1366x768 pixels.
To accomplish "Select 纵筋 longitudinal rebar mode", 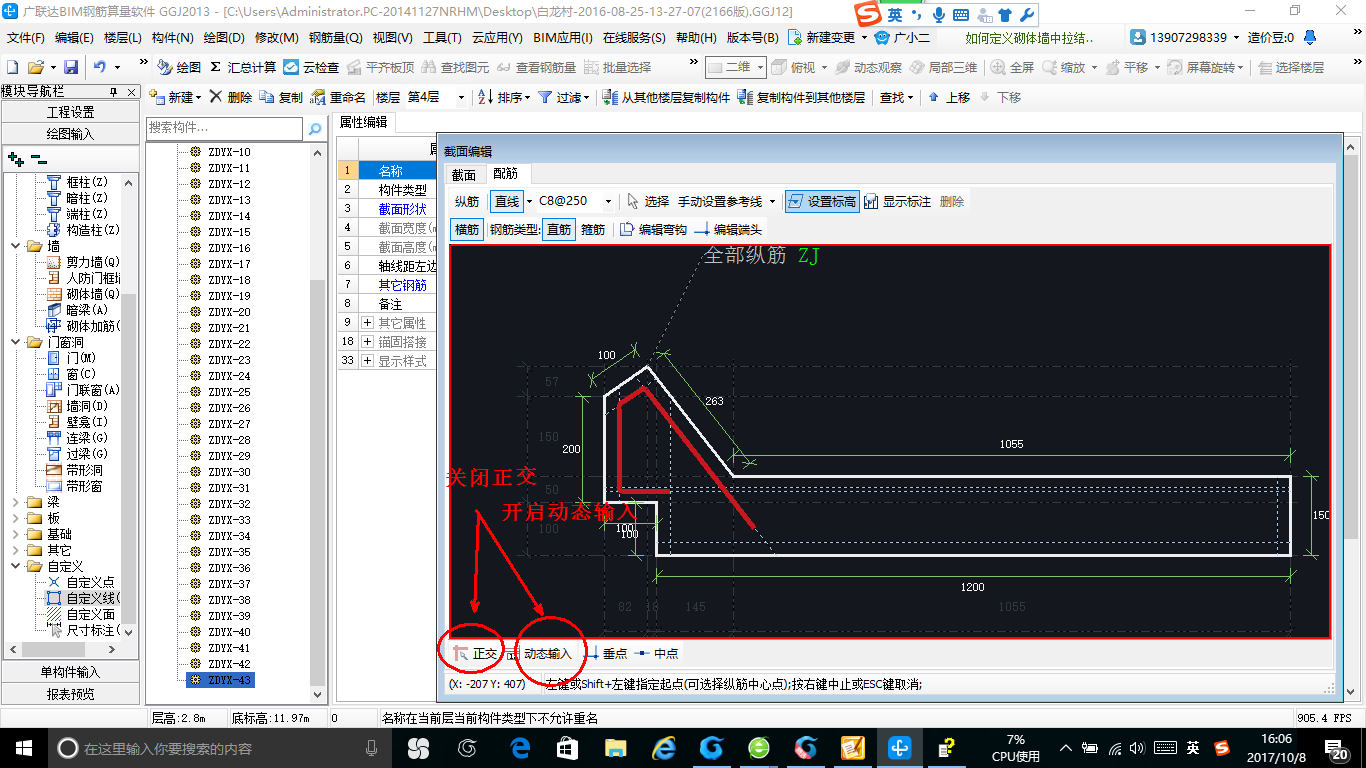I will tap(467, 201).
